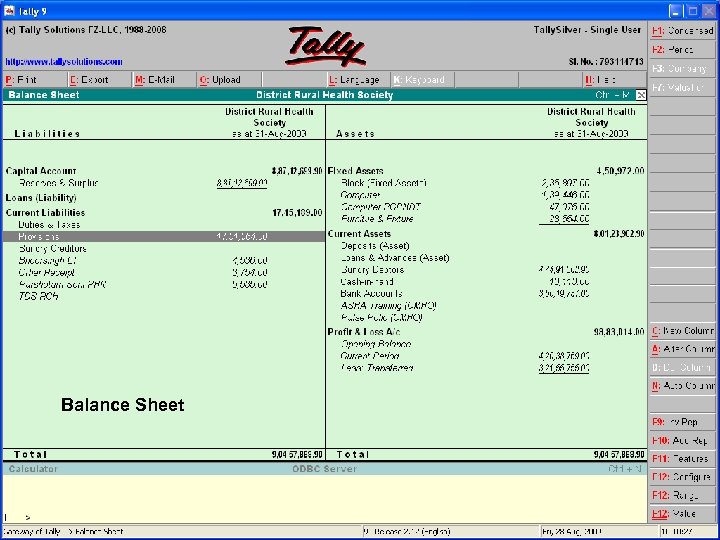The width and height of the screenshot is (720, 540).
Task: Select the Capital Account group row
Action: click(163, 171)
